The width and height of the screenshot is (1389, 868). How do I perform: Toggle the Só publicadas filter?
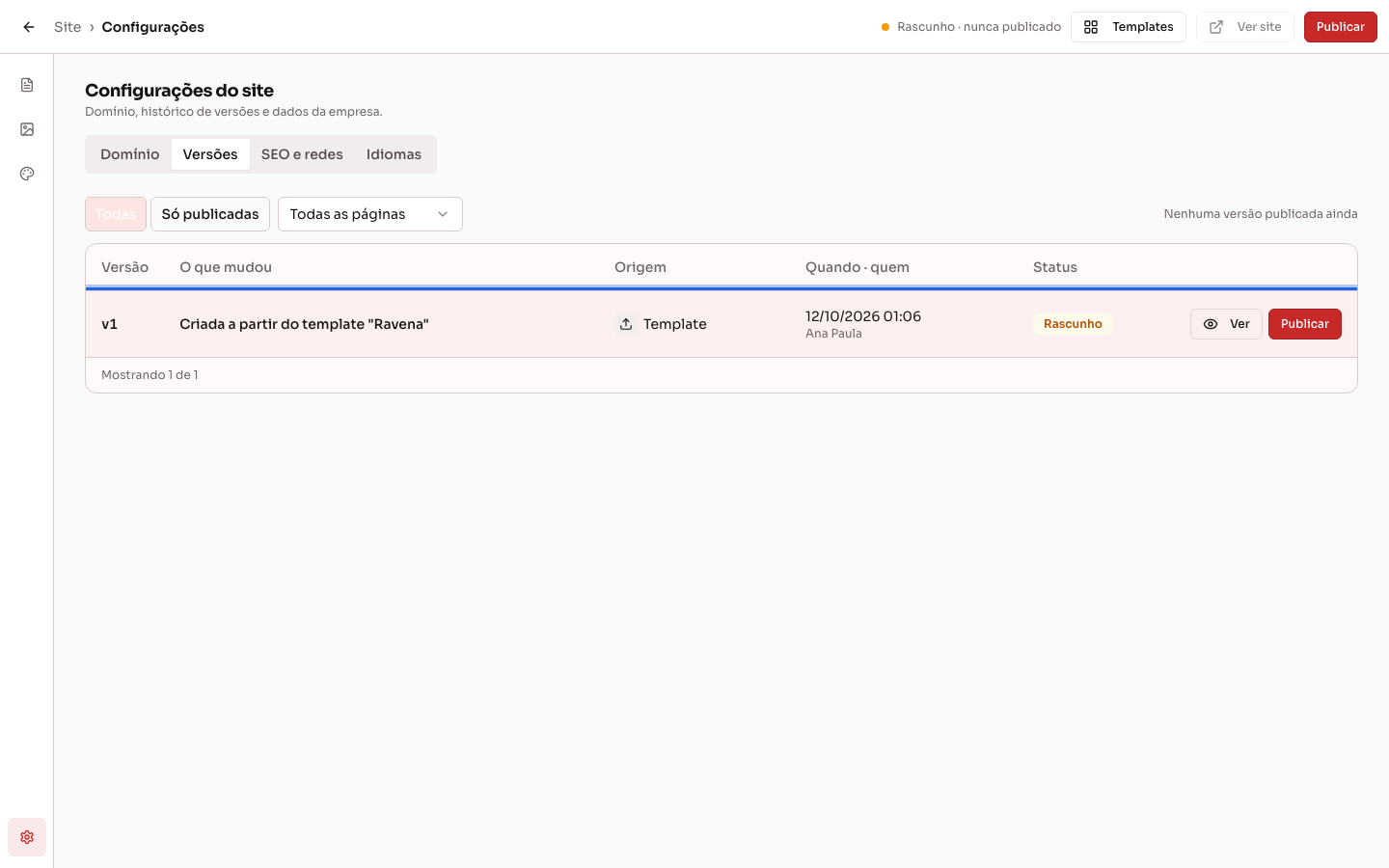click(x=210, y=214)
